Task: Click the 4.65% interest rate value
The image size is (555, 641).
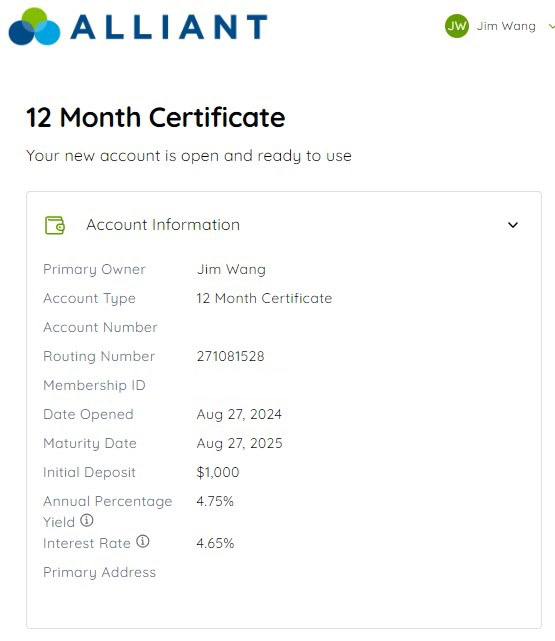Action: [215, 543]
